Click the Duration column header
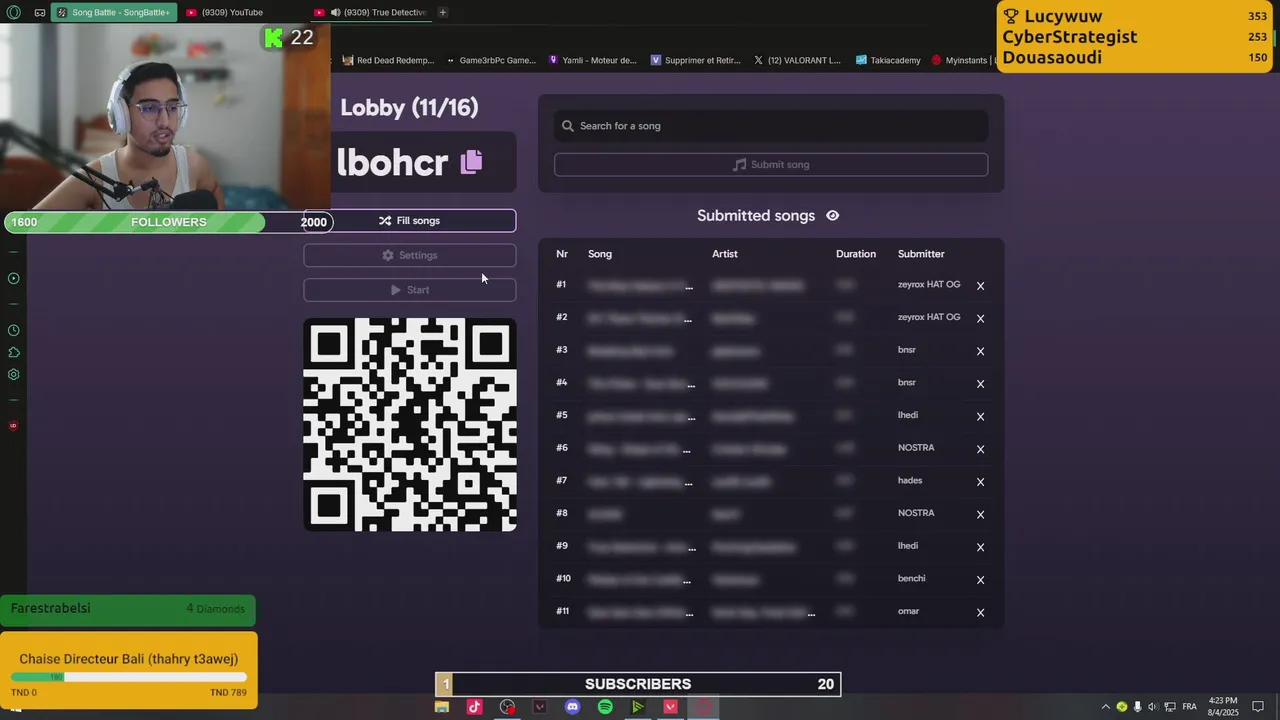This screenshot has height=720, width=1280. point(856,254)
